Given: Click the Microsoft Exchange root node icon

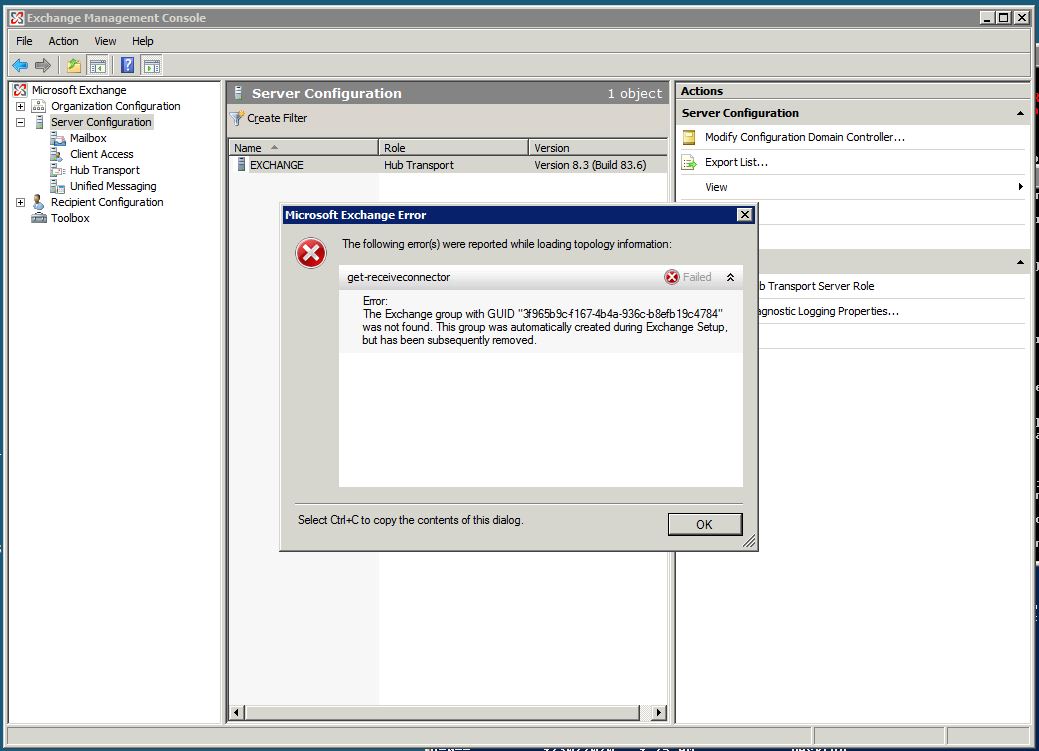Looking at the screenshot, I should click(x=21, y=89).
